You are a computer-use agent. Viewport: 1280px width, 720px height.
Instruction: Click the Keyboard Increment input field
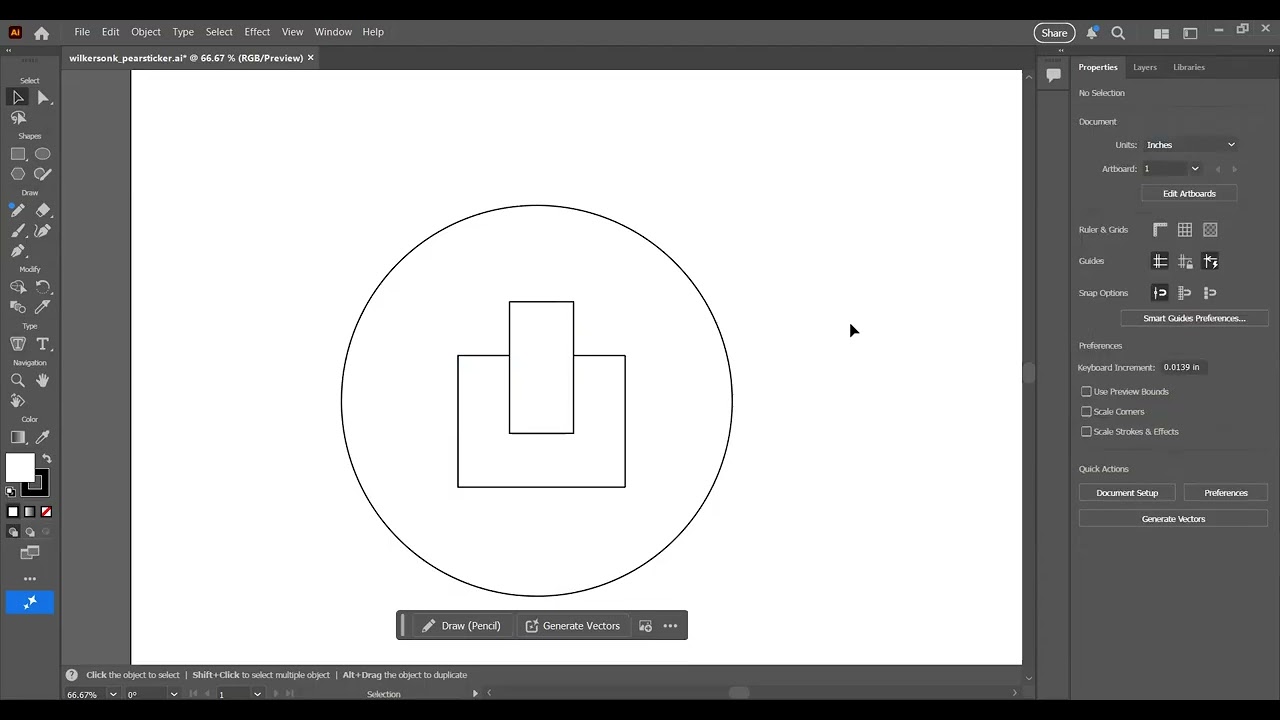point(1184,367)
